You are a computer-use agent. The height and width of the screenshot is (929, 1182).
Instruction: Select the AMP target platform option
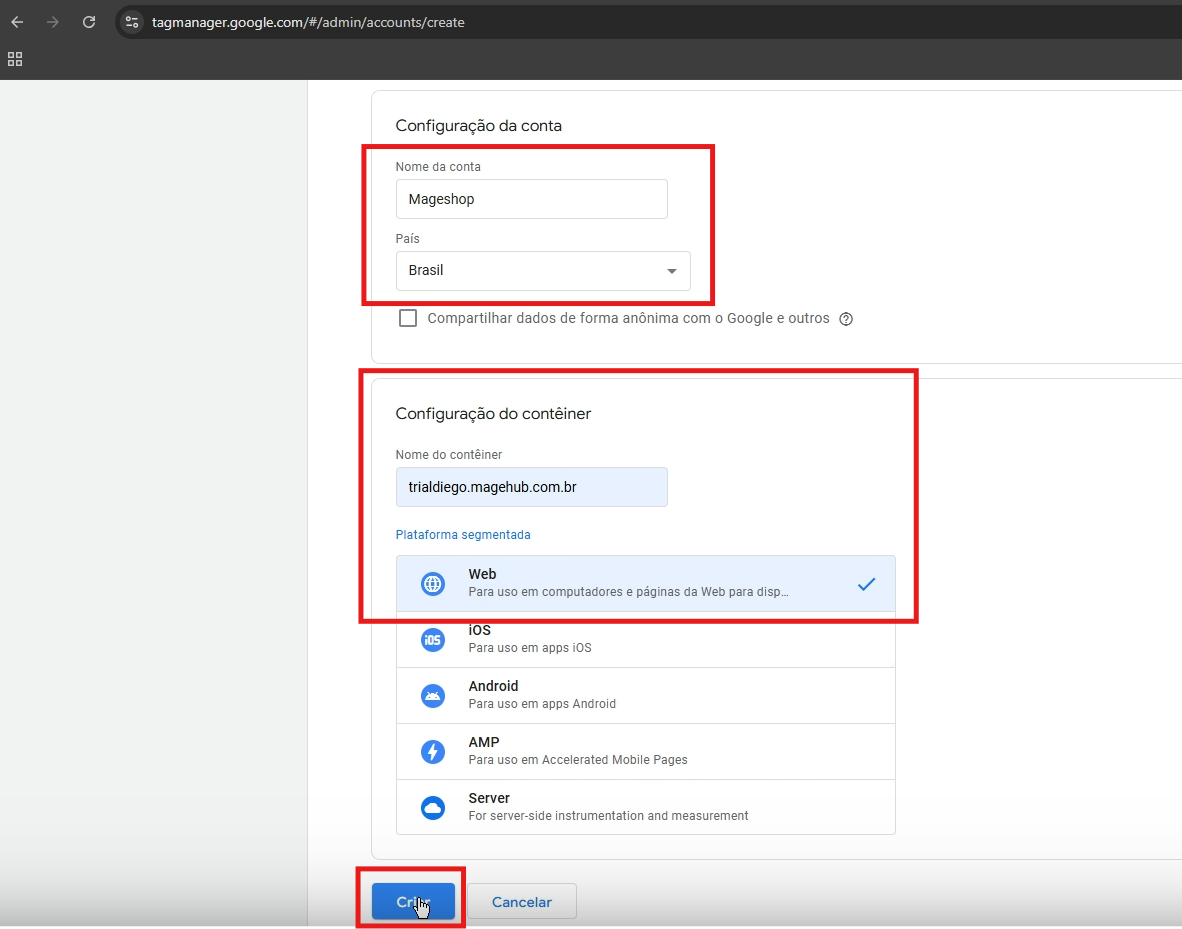tap(645, 752)
